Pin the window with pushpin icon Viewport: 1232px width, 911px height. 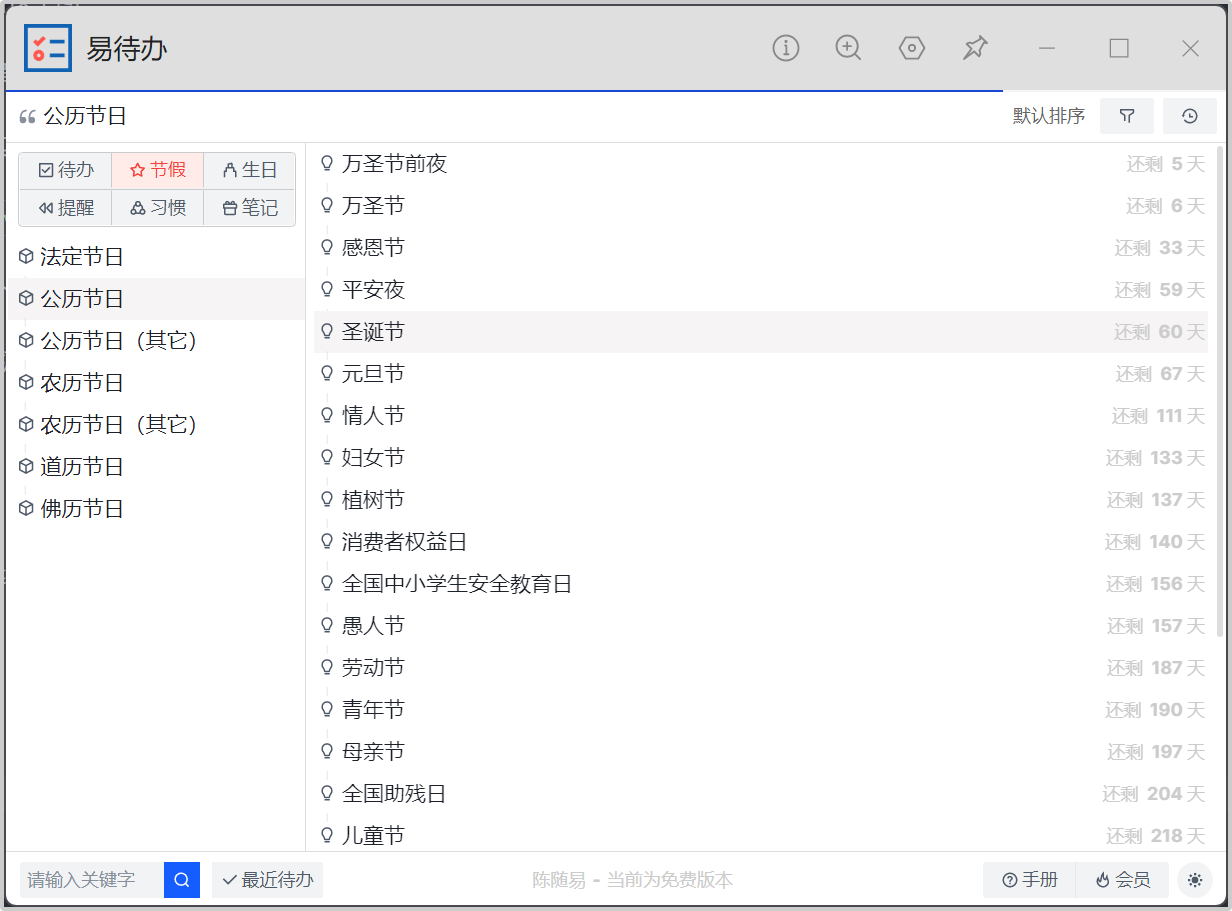[x=975, y=48]
